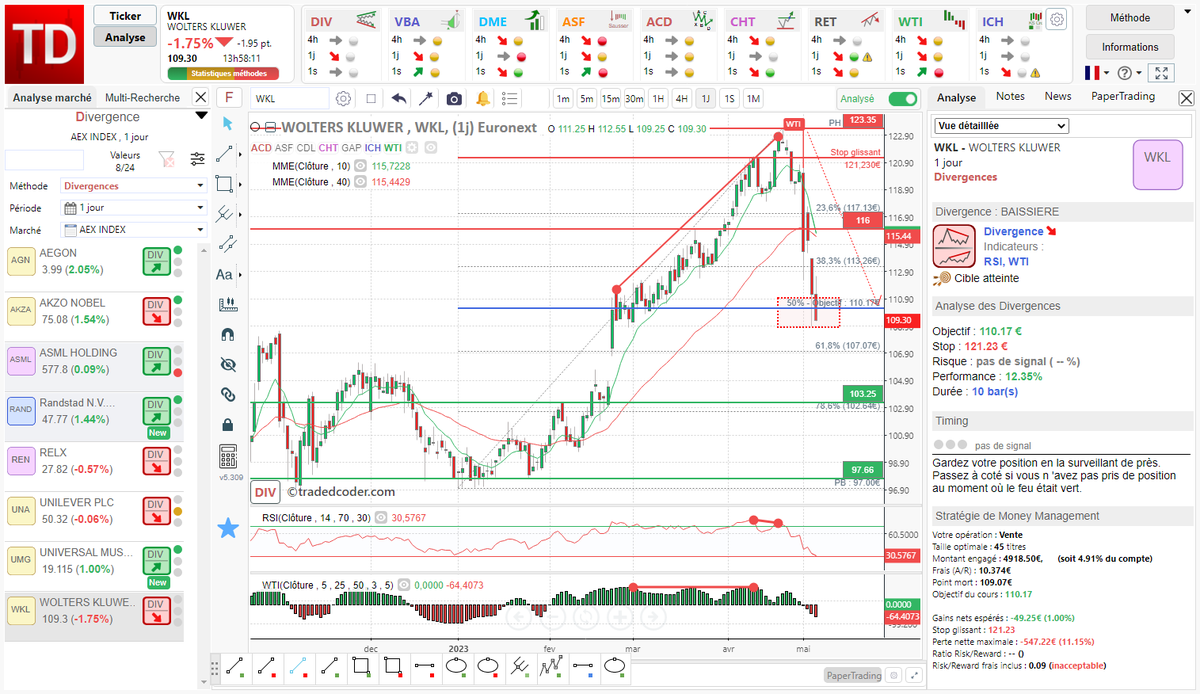Open alerts with the bell icon
This screenshot has height=694, width=1200.
(x=483, y=99)
